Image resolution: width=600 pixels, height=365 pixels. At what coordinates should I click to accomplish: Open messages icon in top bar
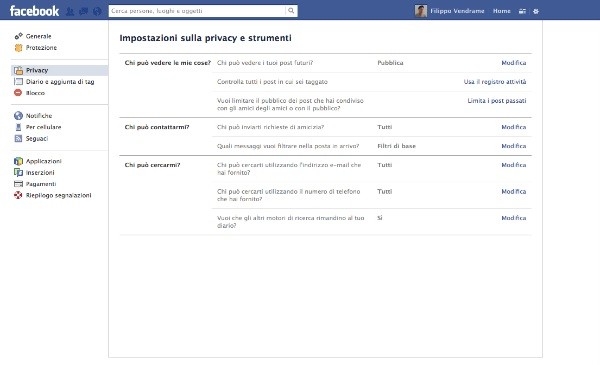[x=83, y=11]
